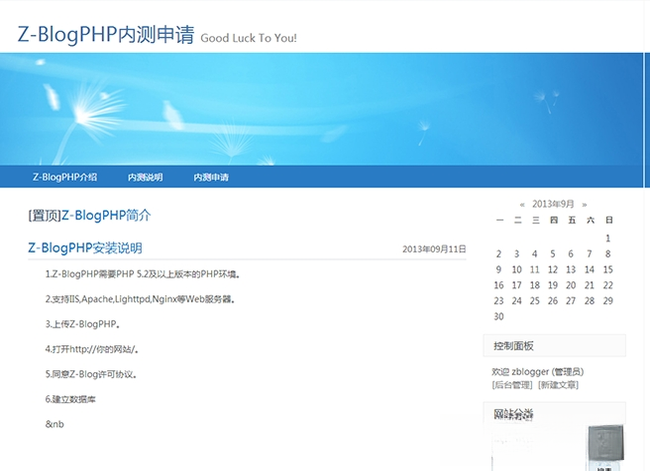Click the step 6.建立数据库

(x=70, y=399)
